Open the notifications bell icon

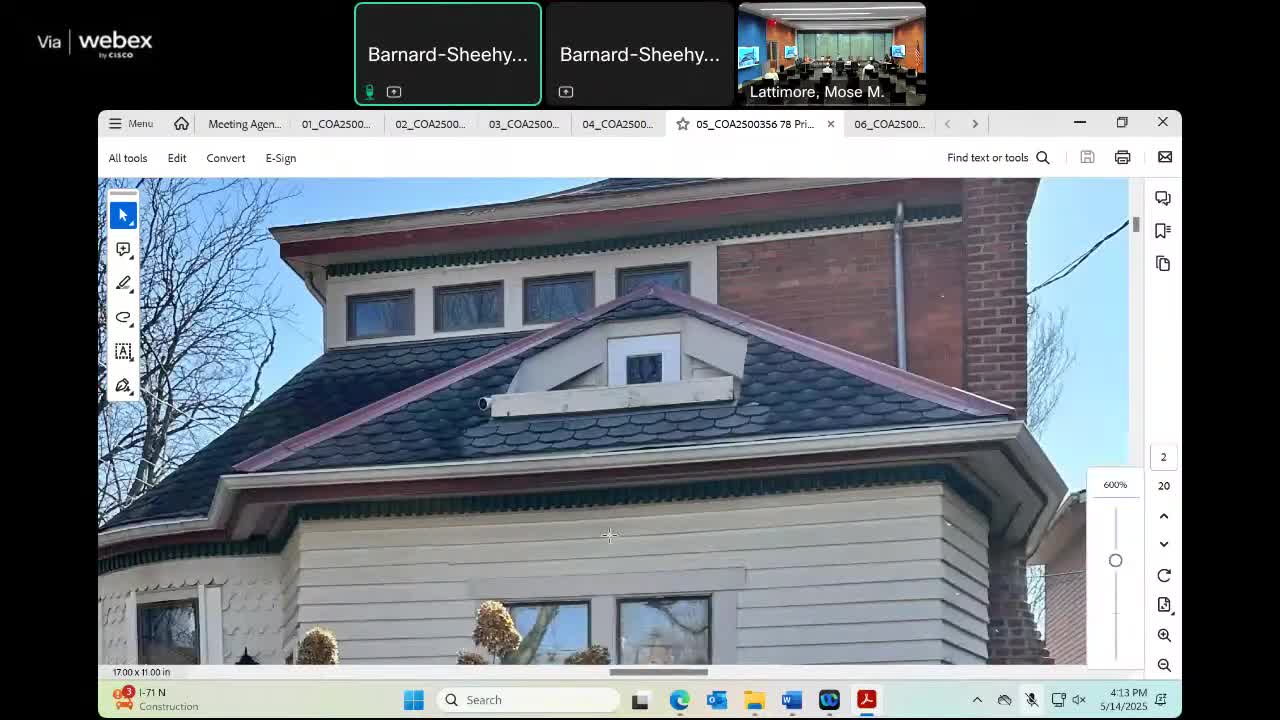click(x=1161, y=700)
